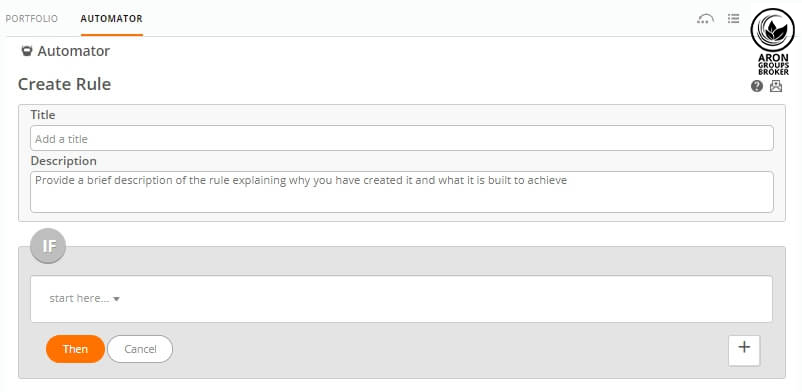
Task: Click the inbox tray icon beside help
Action: (x=776, y=86)
